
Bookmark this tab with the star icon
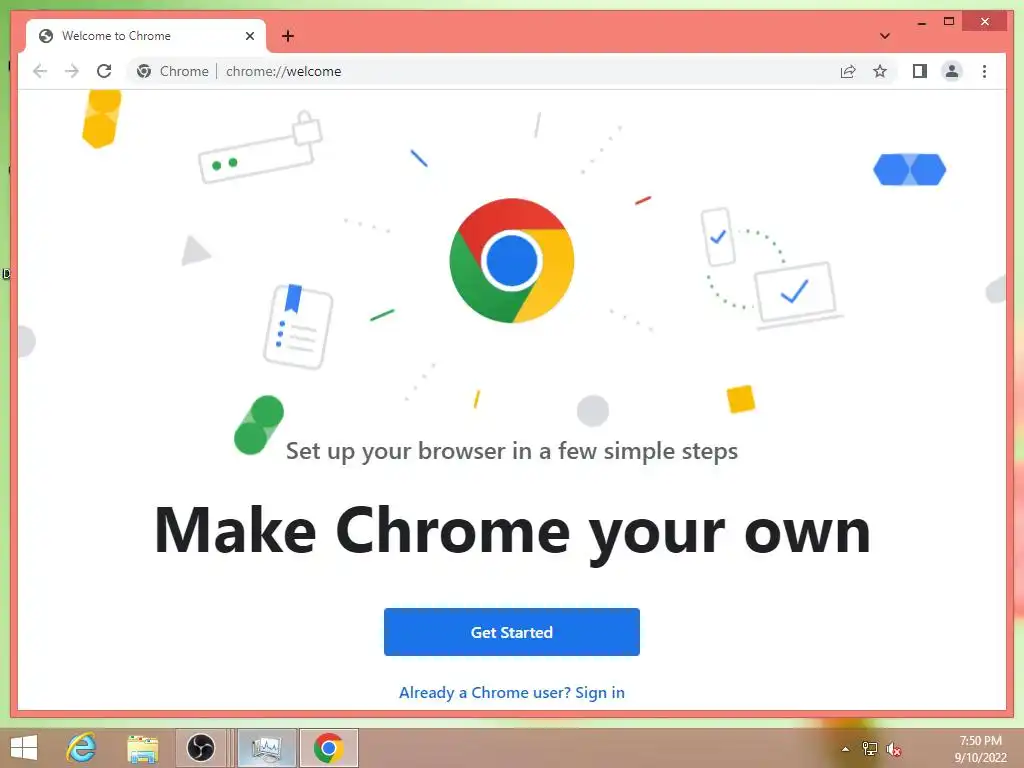[880, 71]
